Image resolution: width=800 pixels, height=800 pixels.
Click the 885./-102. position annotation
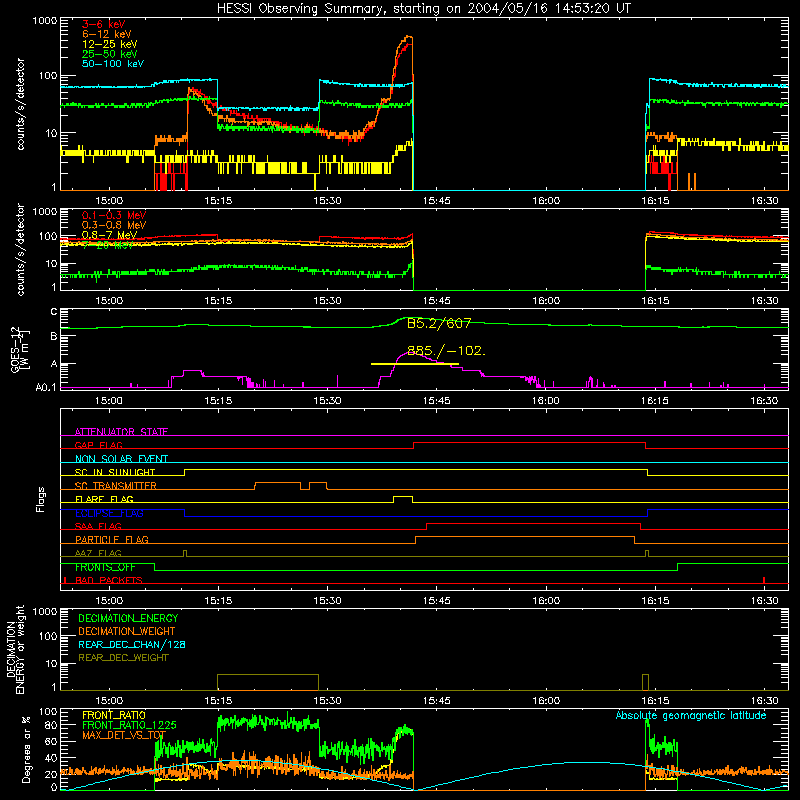(x=446, y=351)
